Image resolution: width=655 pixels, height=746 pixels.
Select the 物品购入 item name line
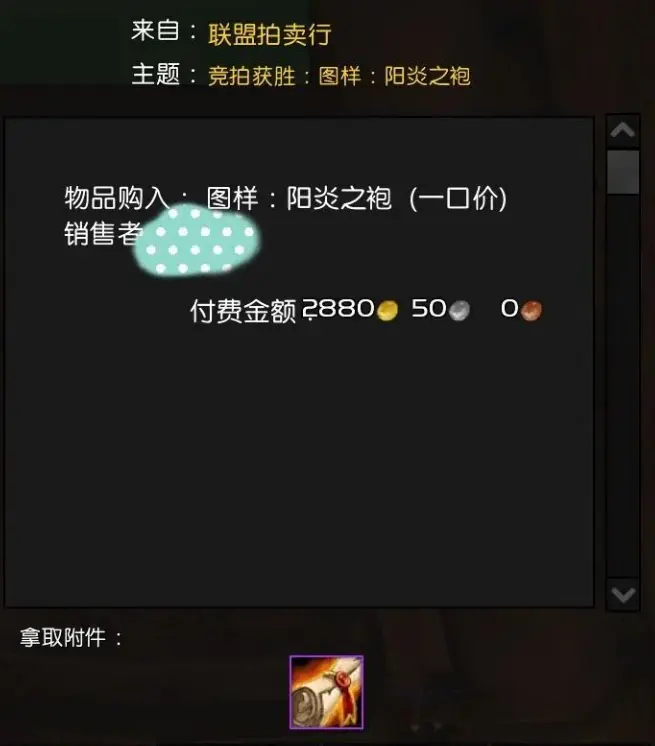point(285,198)
